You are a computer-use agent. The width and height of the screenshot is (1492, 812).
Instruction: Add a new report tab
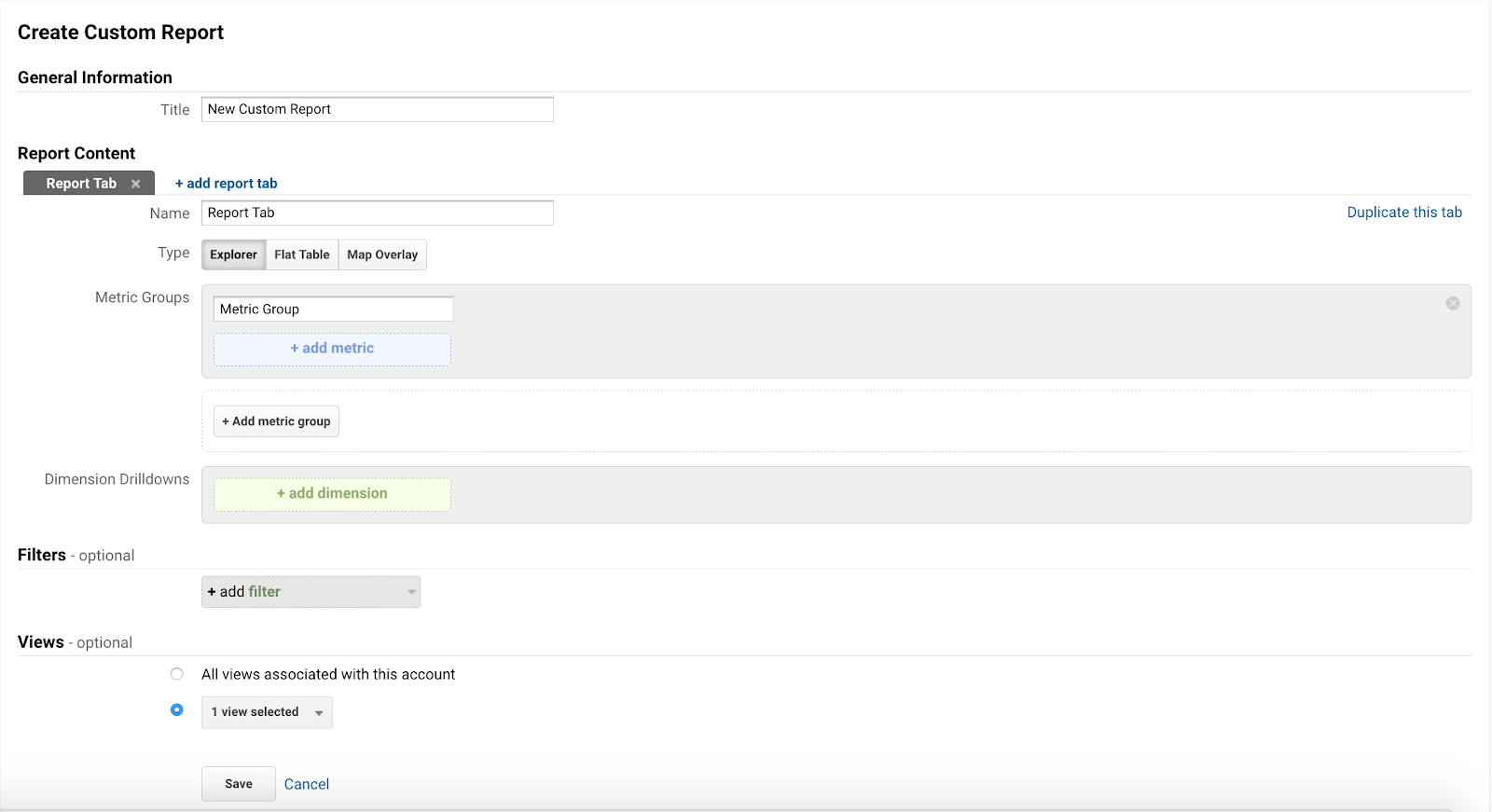point(227,184)
